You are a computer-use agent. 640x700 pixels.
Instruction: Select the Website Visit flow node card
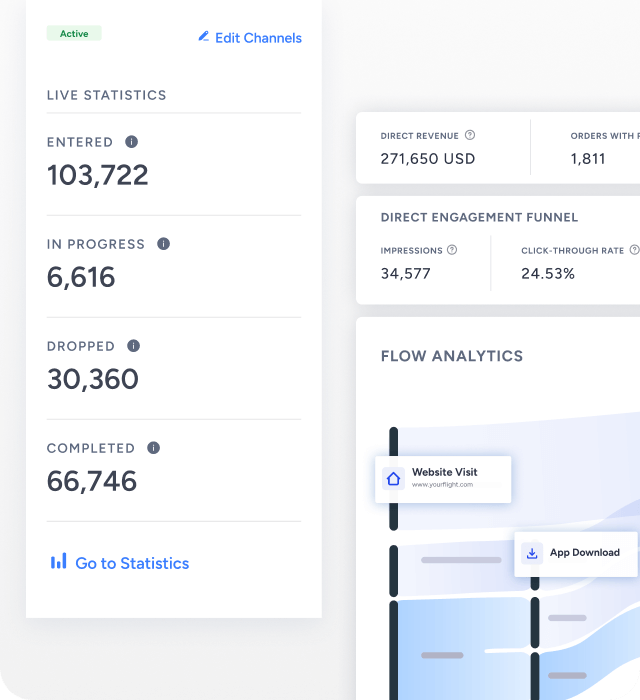pyautogui.click(x=445, y=479)
